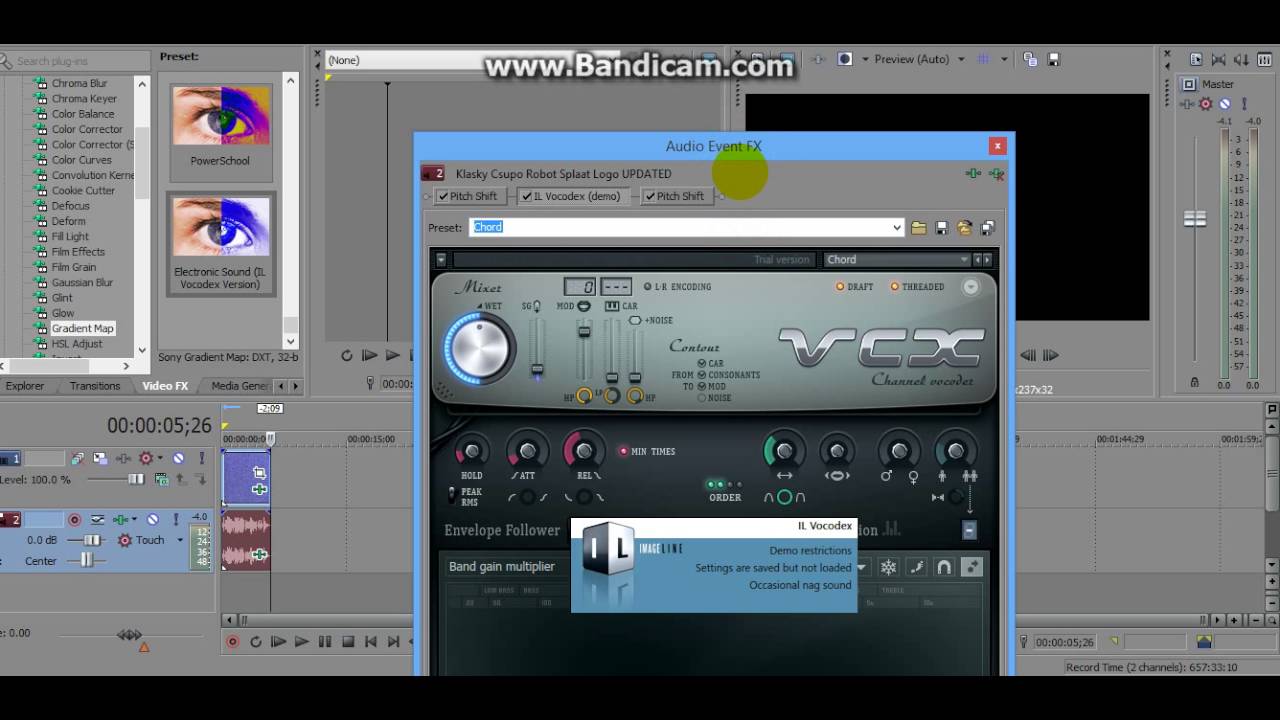Image resolution: width=1280 pixels, height=720 pixels.
Task: Click the ATT attack knob
Action: coord(527,452)
